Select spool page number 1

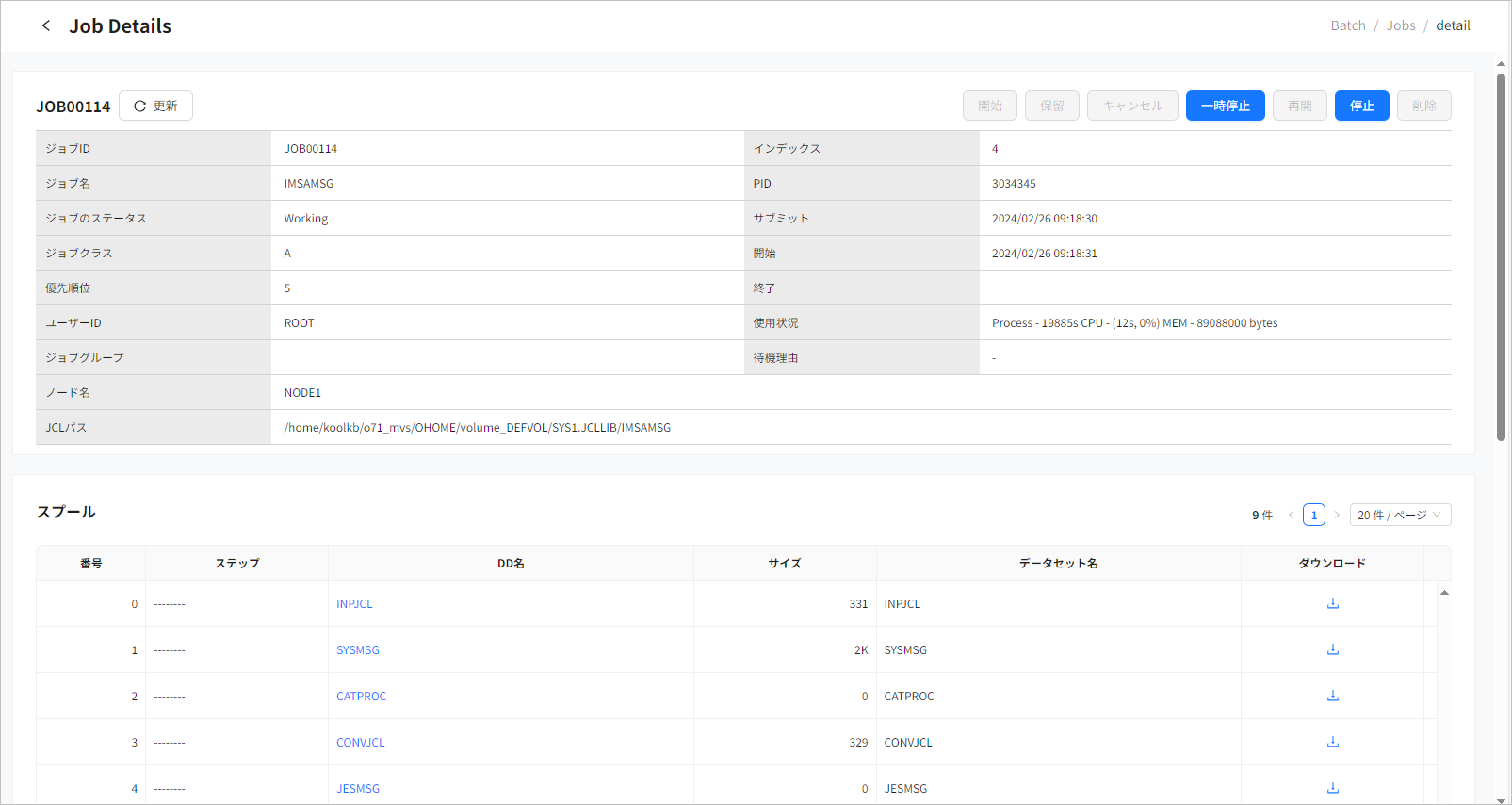pos(1313,515)
